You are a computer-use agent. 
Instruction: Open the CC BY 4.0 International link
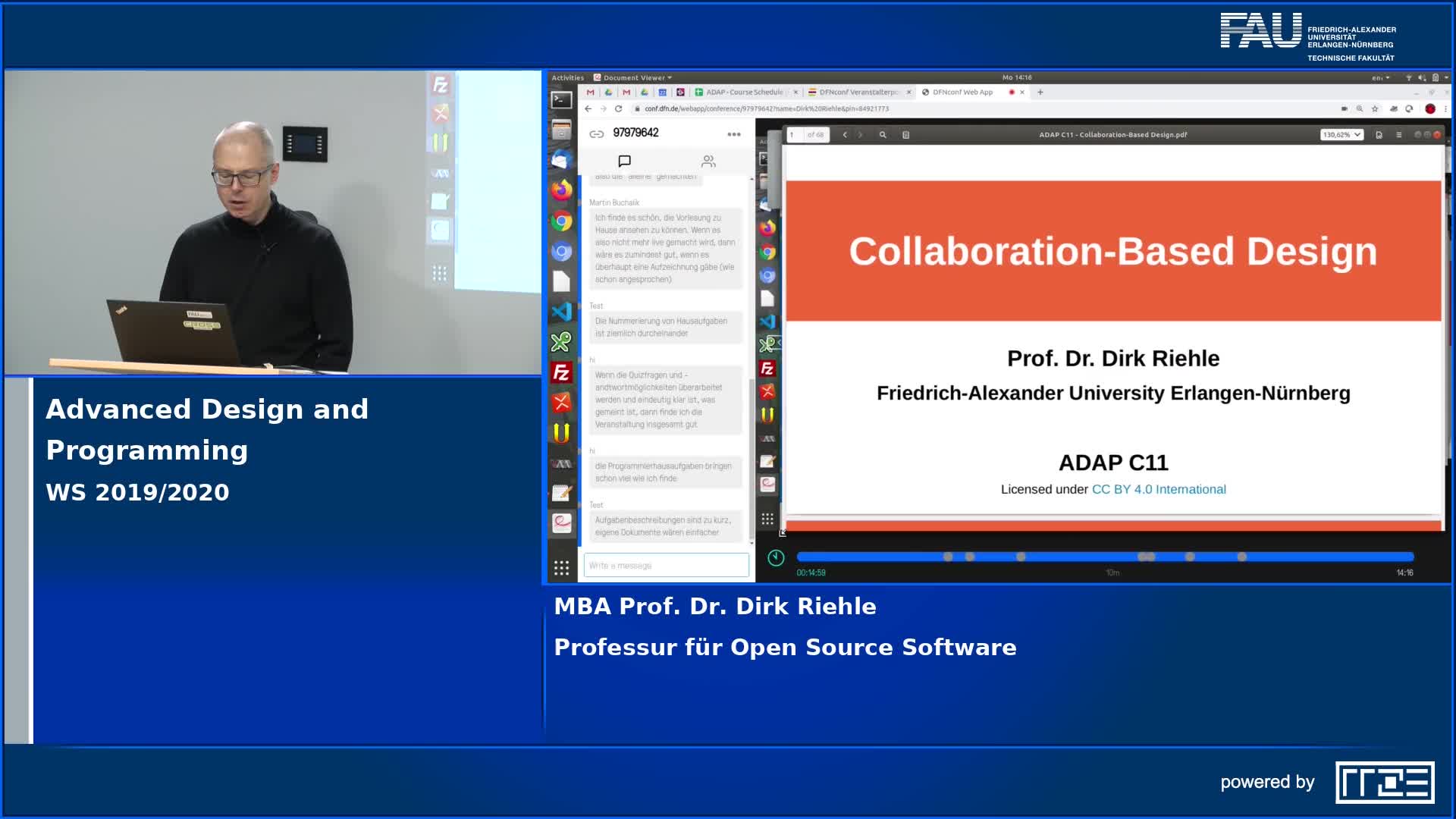coord(1158,490)
